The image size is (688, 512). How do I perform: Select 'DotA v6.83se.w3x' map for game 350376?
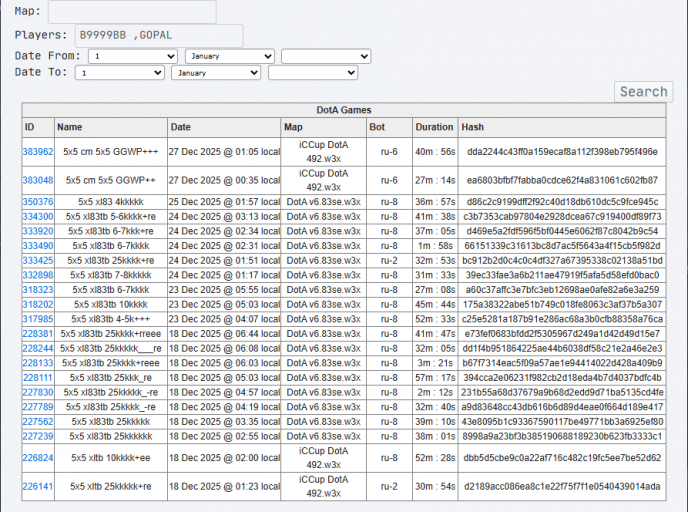pos(323,202)
